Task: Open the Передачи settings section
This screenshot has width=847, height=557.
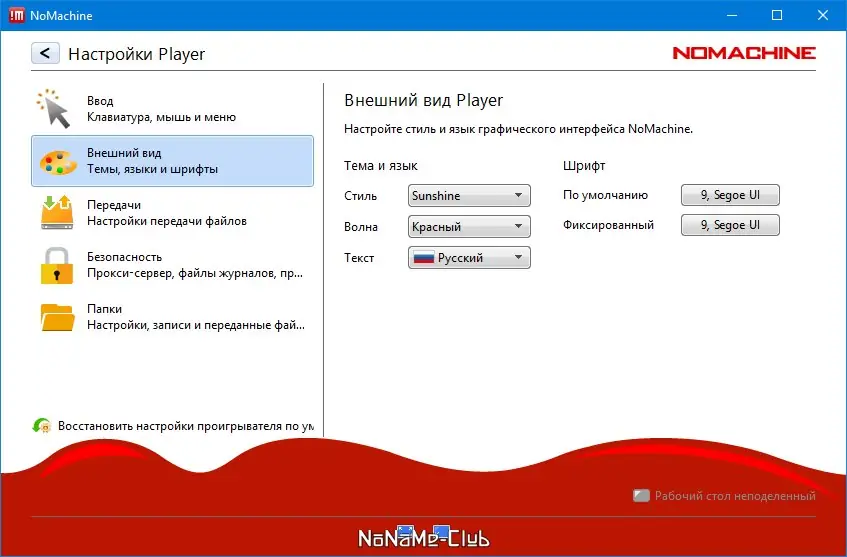Action: tap(172, 213)
